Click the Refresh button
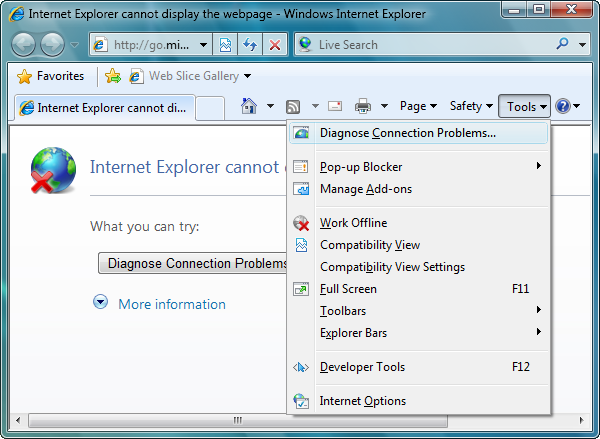The image size is (600, 439). point(250,45)
